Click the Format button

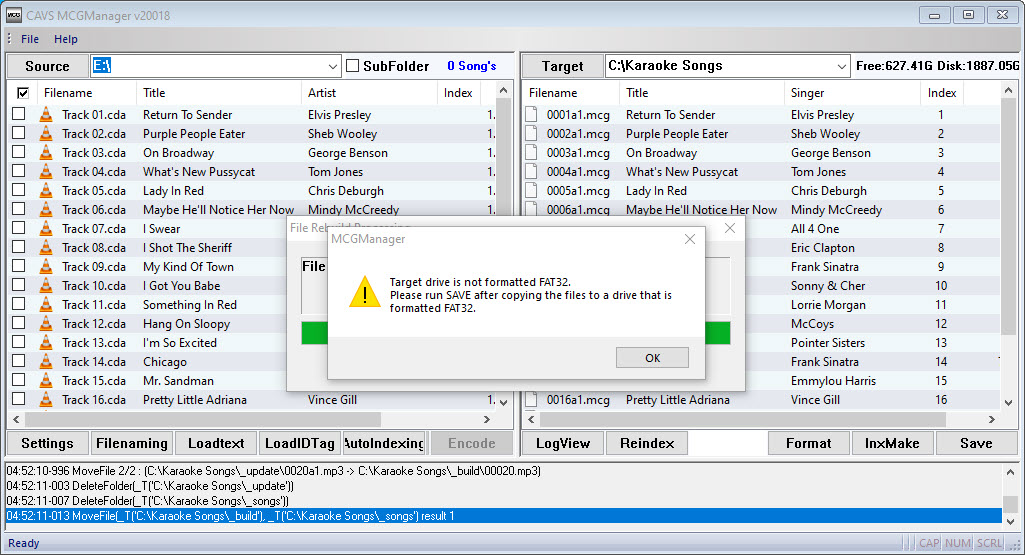(x=809, y=443)
